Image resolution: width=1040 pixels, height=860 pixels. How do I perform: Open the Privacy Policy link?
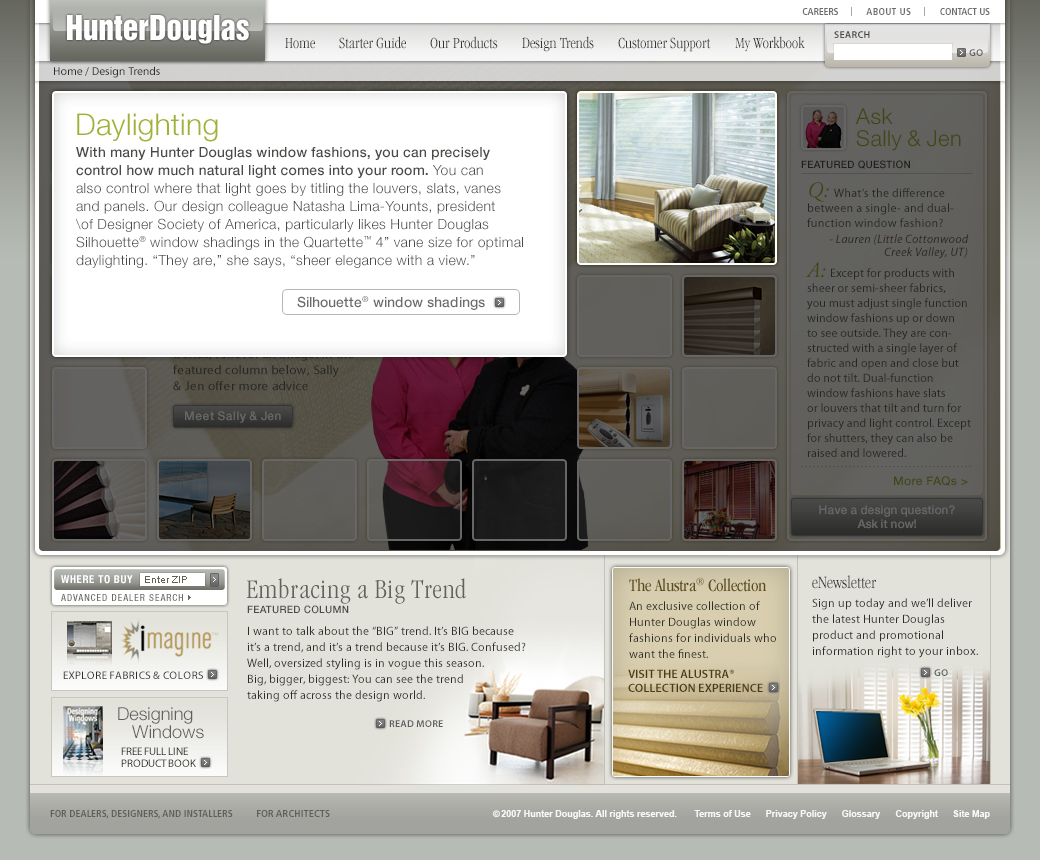796,814
